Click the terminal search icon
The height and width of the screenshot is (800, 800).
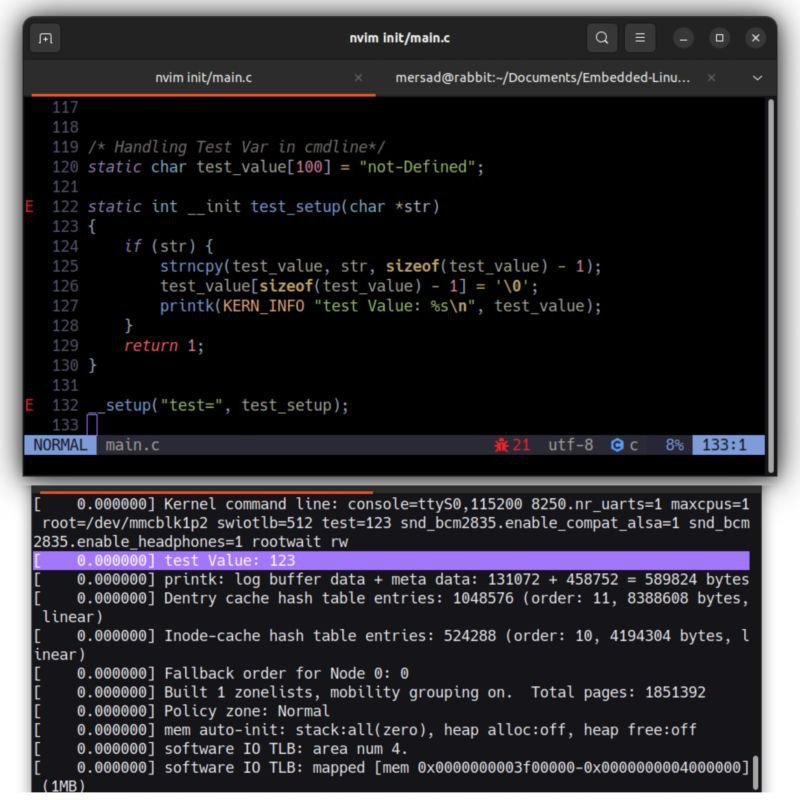(x=601, y=39)
